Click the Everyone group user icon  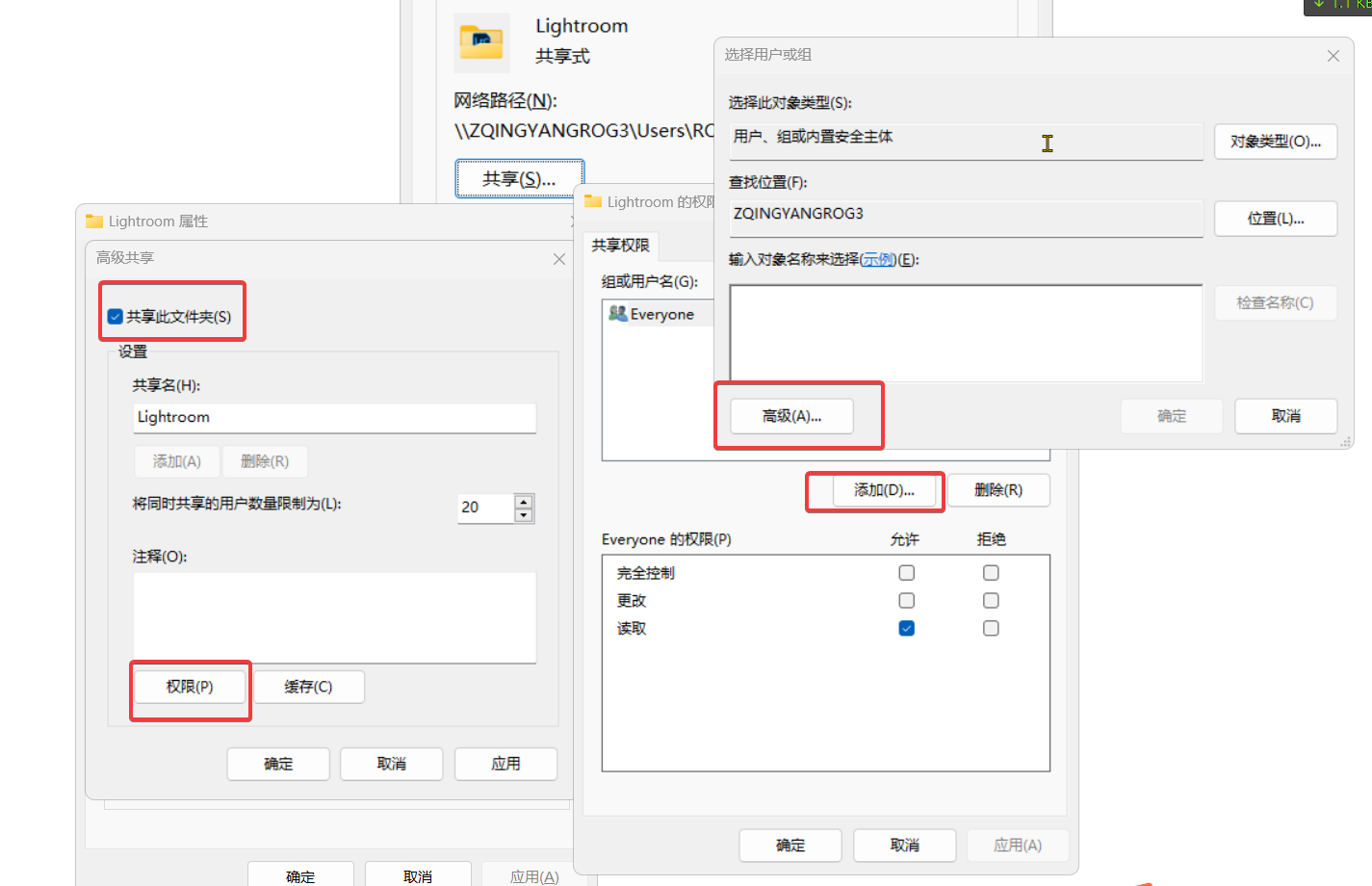click(618, 314)
